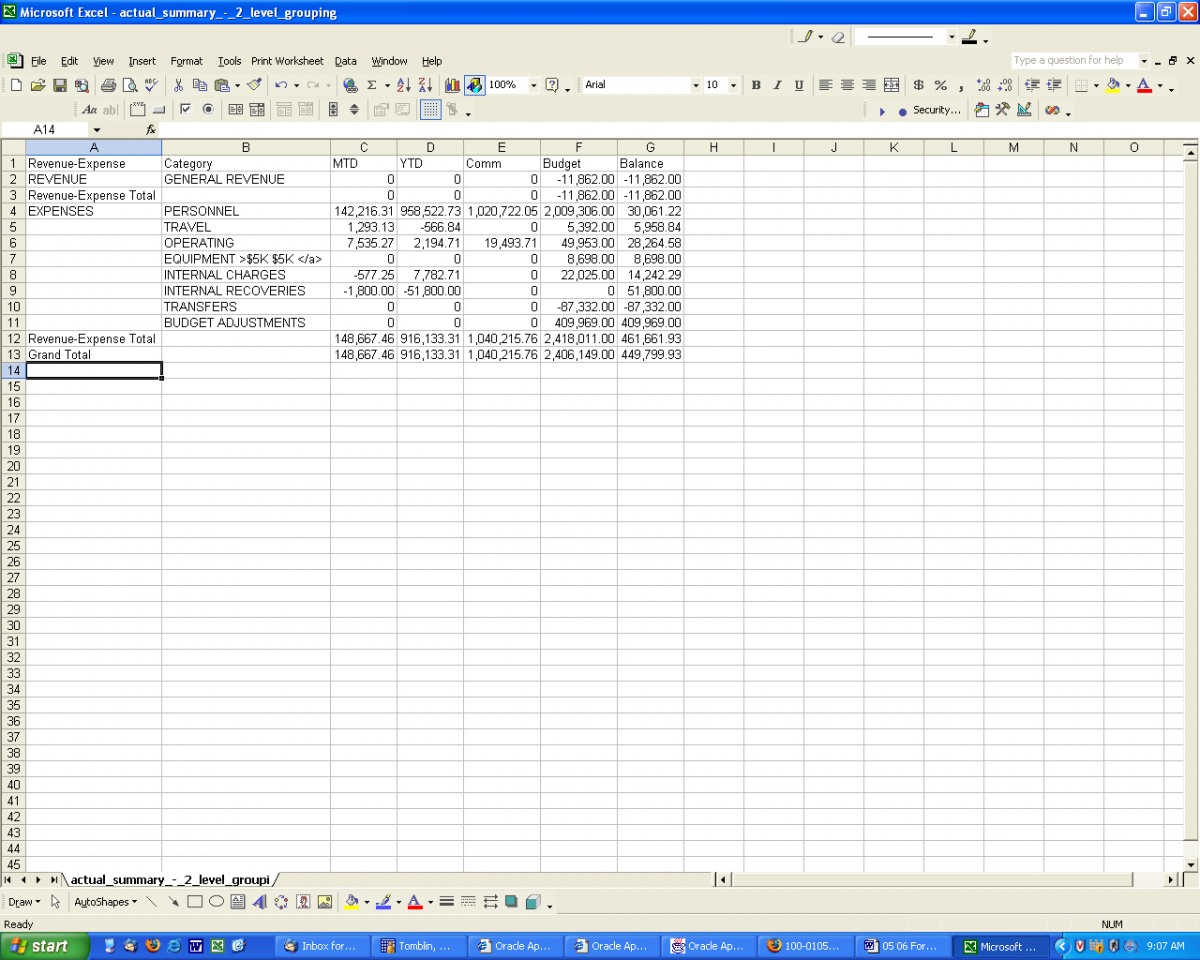
Task: Apply Percent style
Action: (940, 85)
